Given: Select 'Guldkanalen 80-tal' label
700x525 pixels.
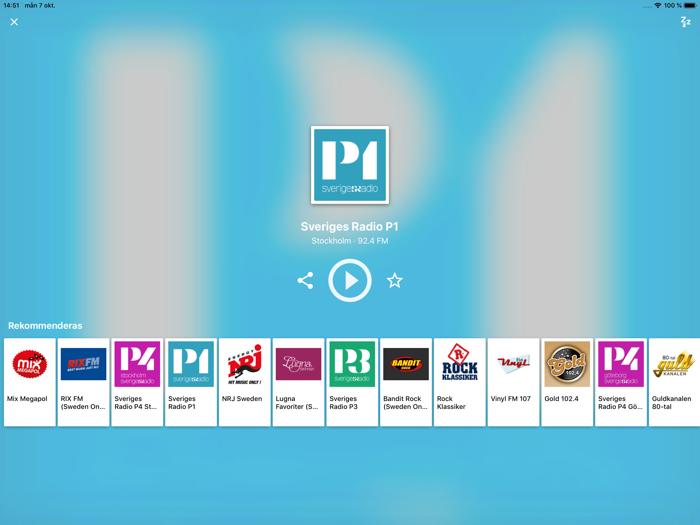Looking at the screenshot, I should [x=671, y=403].
